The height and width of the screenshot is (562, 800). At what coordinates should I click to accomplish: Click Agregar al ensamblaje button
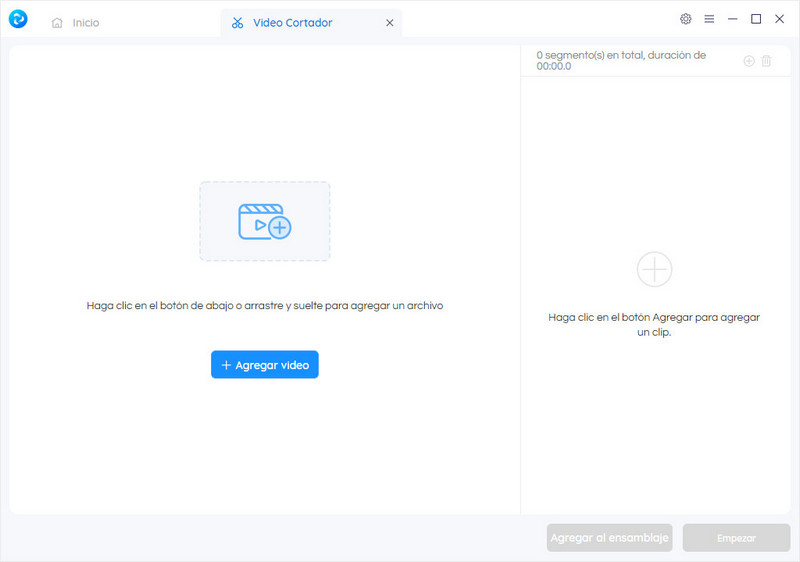point(609,538)
